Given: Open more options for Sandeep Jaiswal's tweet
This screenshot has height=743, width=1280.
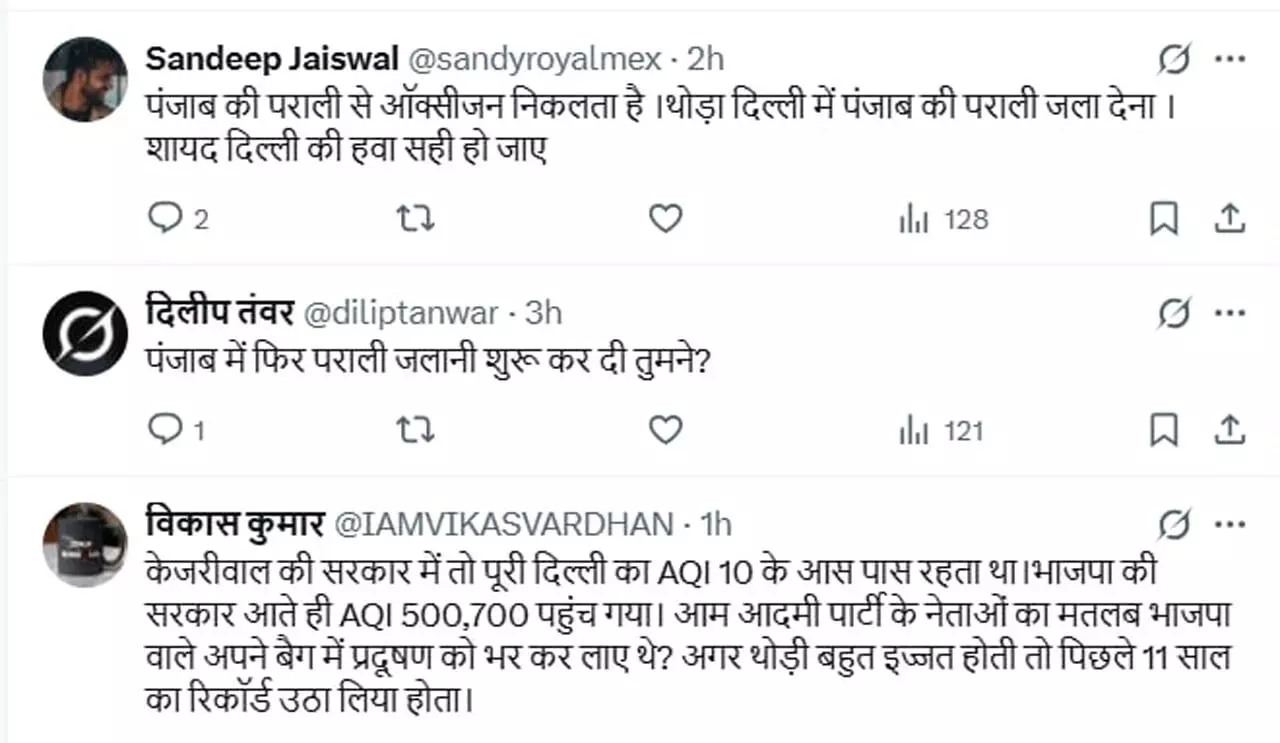Looking at the screenshot, I should click(1229, 61).
